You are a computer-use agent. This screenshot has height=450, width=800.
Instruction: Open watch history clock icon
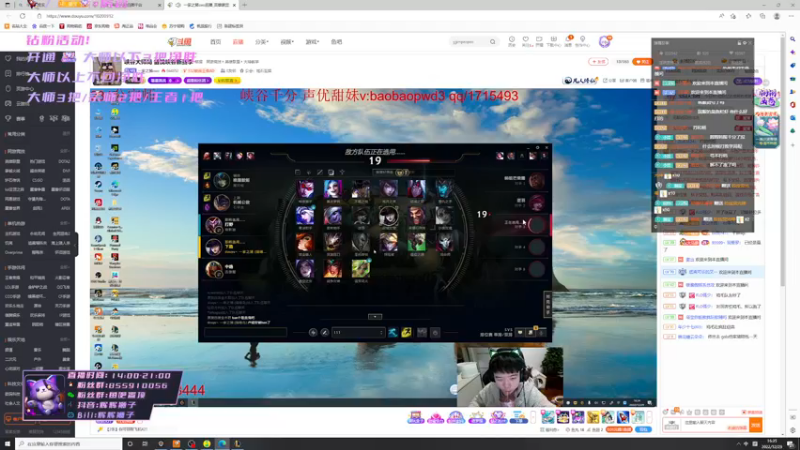512,41
